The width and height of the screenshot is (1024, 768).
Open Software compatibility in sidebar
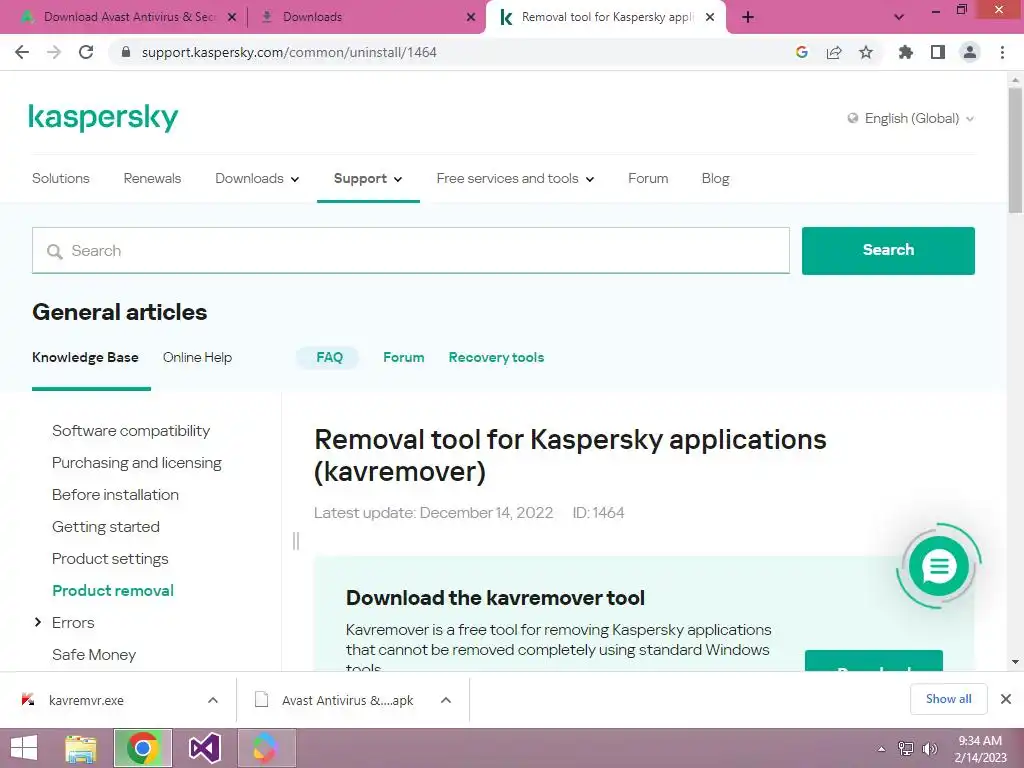click(131, 430)
